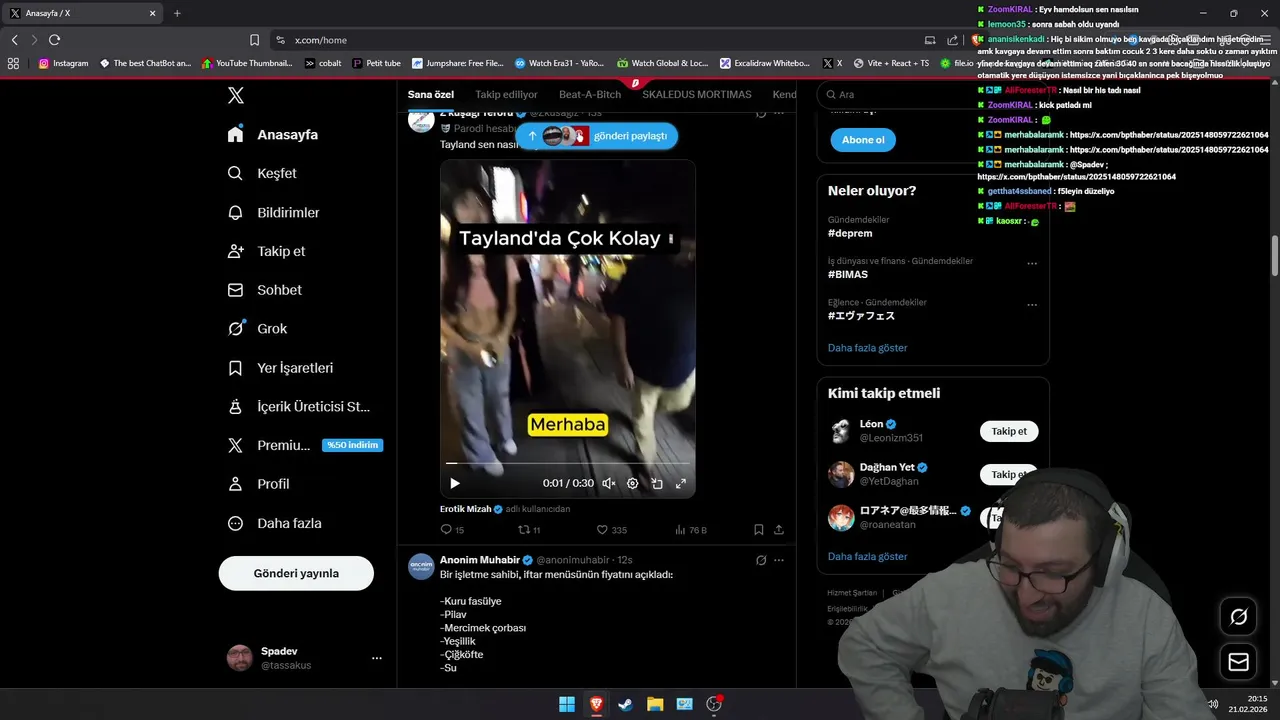Open Premium with %50 indirim badge

coord(304,445)
